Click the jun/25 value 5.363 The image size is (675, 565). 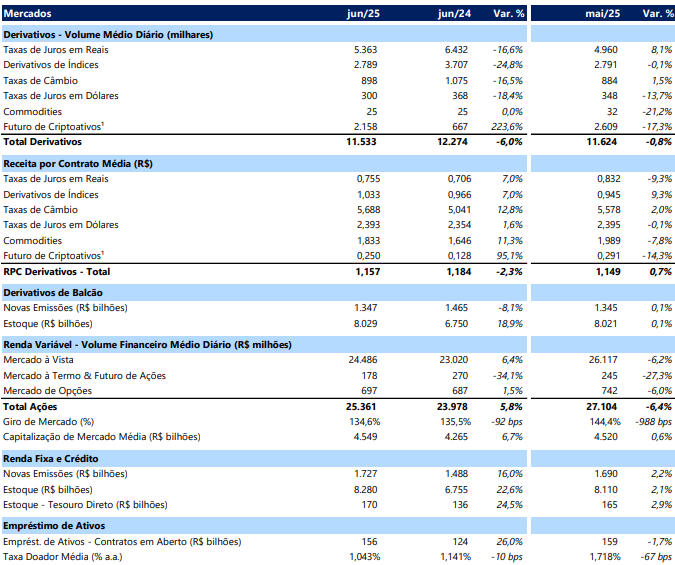(365, 50)
